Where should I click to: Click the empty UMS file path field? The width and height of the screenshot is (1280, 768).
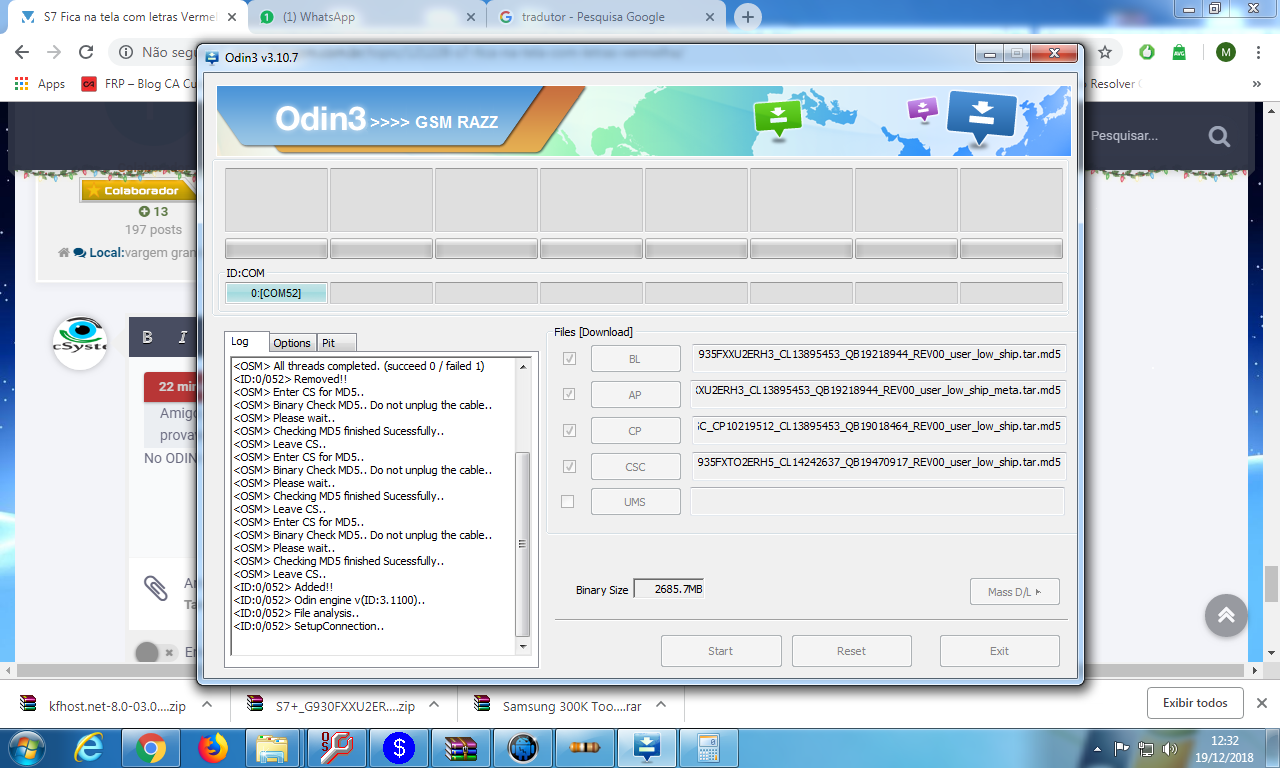pyautogui.click(x=878, y=502)
